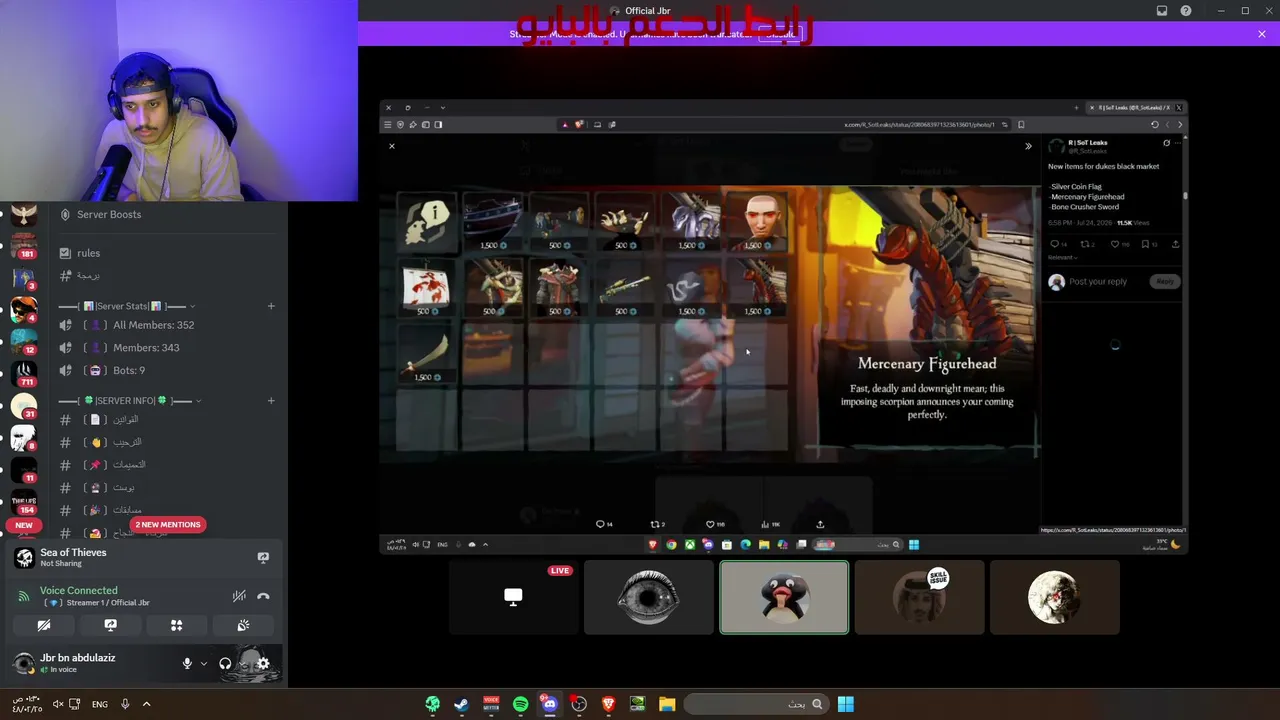Screen dimensions: 1280x720
Task: Open the server with the 8 badge
Action: (x=24, y=437)
